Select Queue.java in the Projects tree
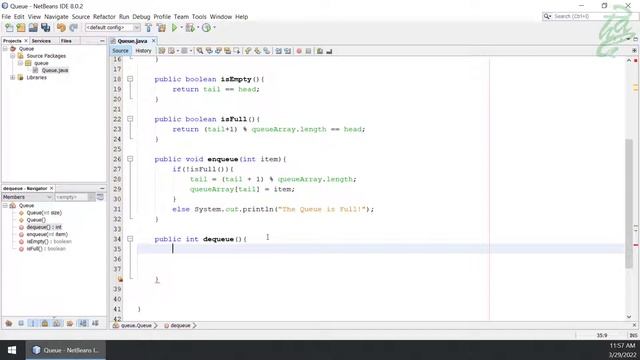This screenshot has width=640, height=360. [55, 70]
